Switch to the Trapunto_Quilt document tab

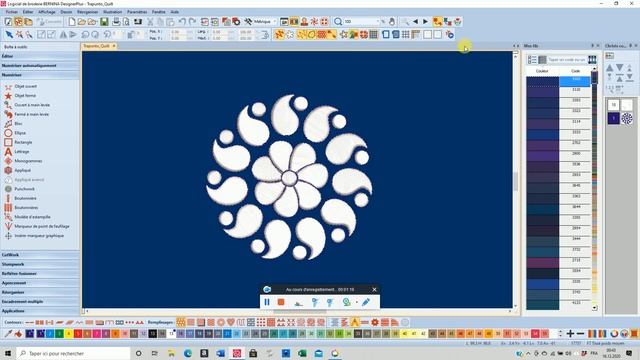point(96,46)
